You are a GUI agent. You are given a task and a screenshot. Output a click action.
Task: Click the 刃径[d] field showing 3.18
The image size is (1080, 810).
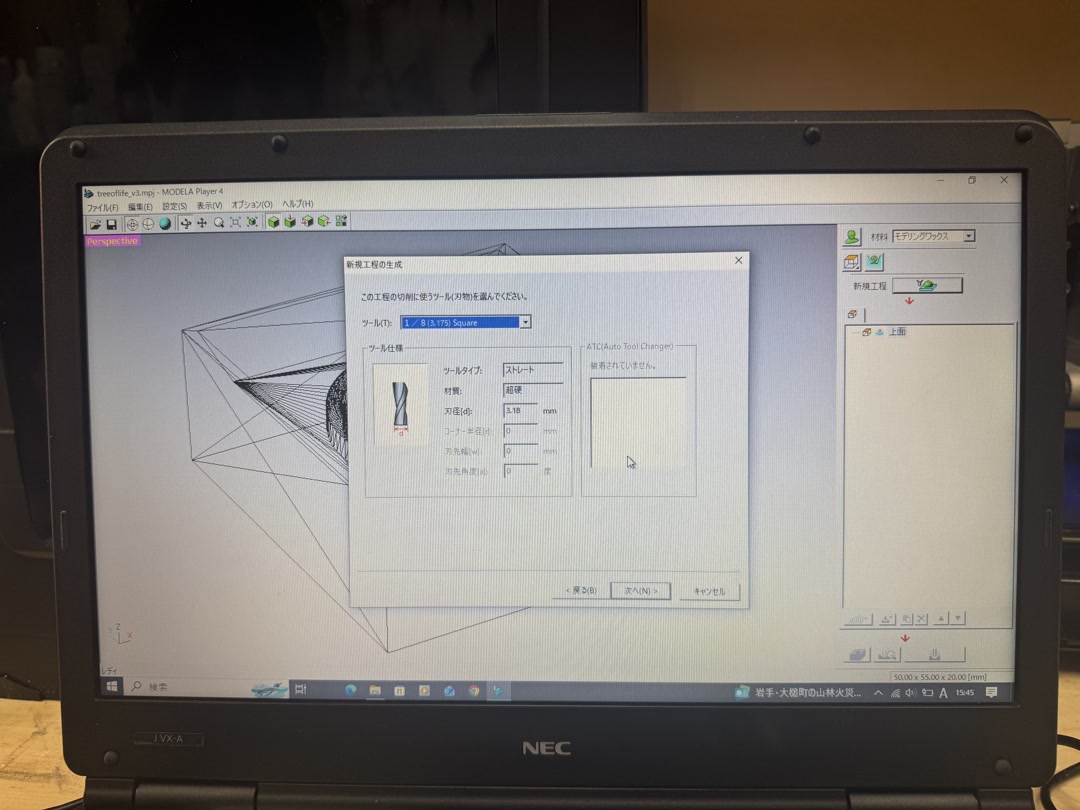521,411
